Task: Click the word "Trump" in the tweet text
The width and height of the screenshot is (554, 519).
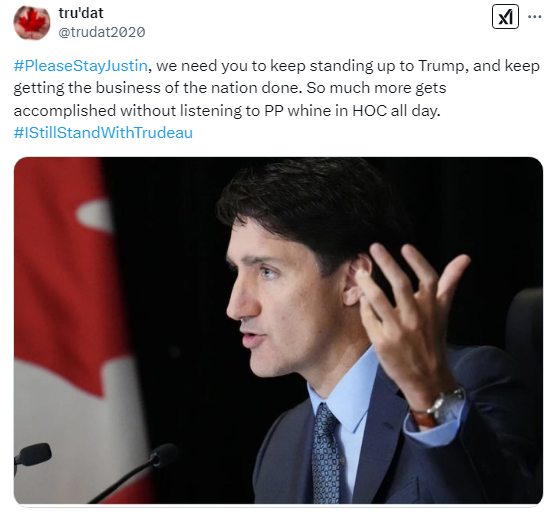Action: tap(441, 66)
